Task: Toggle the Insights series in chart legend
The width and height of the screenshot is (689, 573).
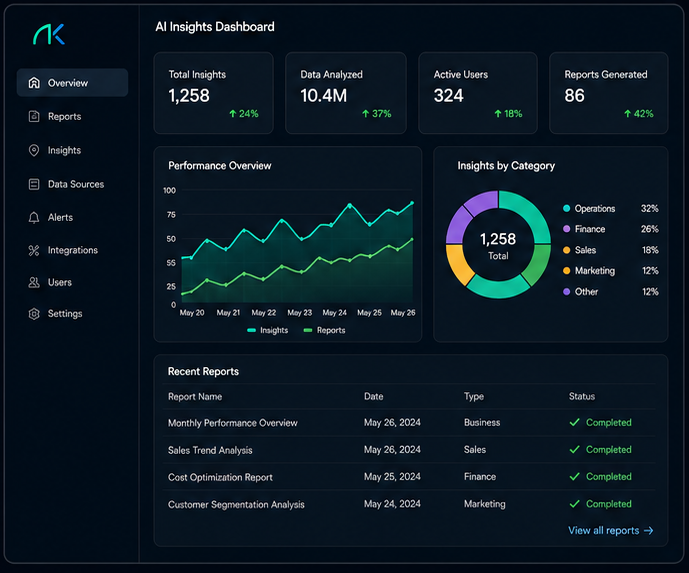Action: [x=268, y=330]
